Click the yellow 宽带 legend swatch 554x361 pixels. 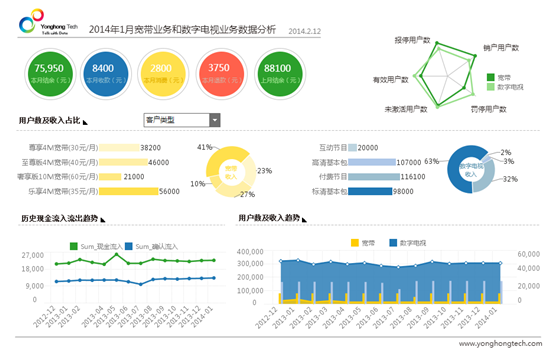click(x=355, y=243)
